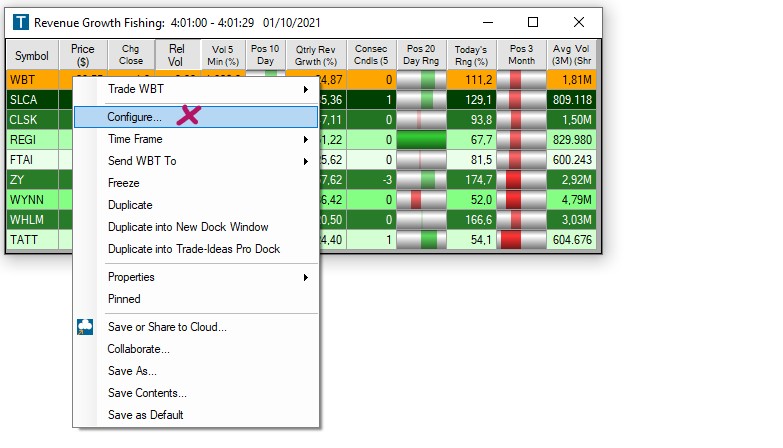Click the cloud icon beside Save or Share
The width and height of the screenshot is (783, 448).
(85, 327)
